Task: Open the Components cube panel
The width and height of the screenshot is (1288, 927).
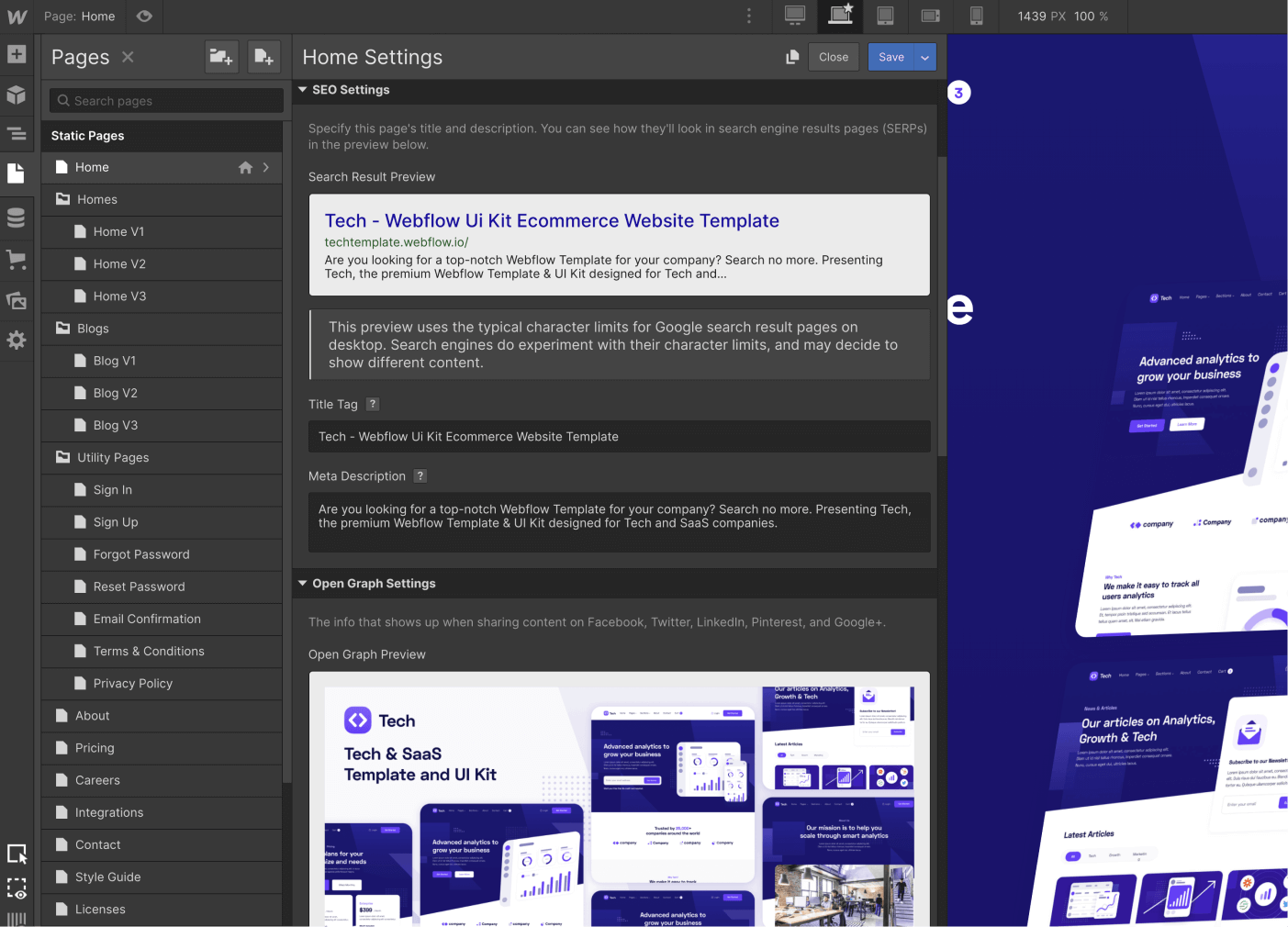Action: (17, 95)
